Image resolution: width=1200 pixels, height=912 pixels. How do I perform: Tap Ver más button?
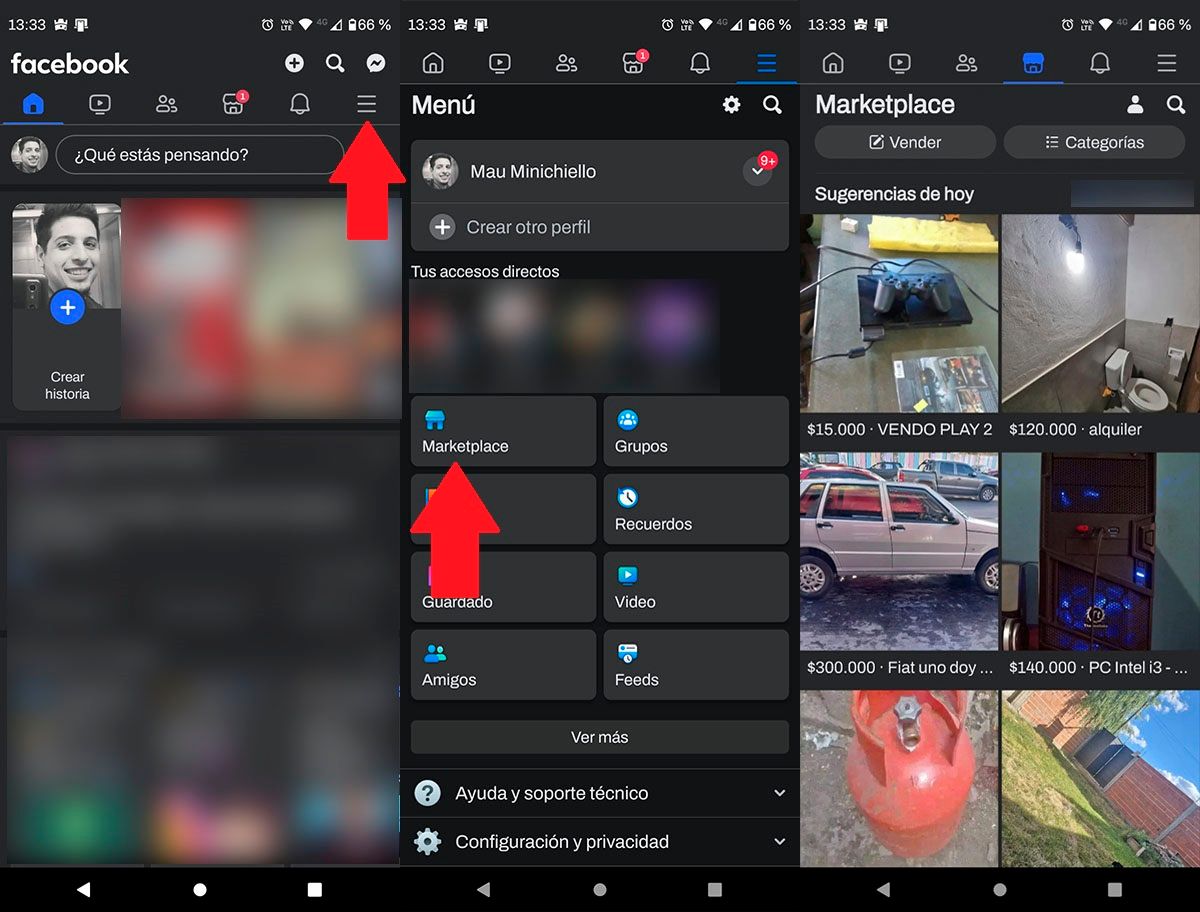click(x=600, y=737)
